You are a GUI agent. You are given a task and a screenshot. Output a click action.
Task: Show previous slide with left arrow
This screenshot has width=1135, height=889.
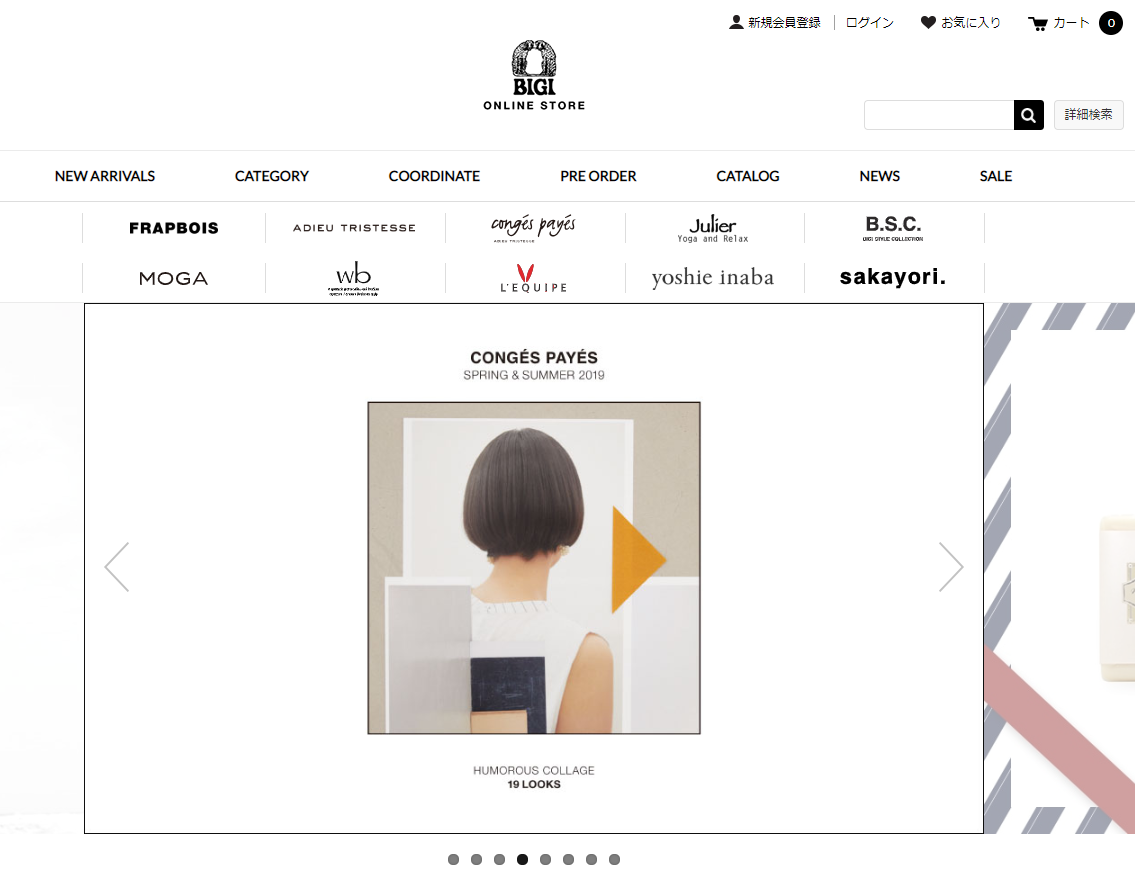tap(117, 567)
